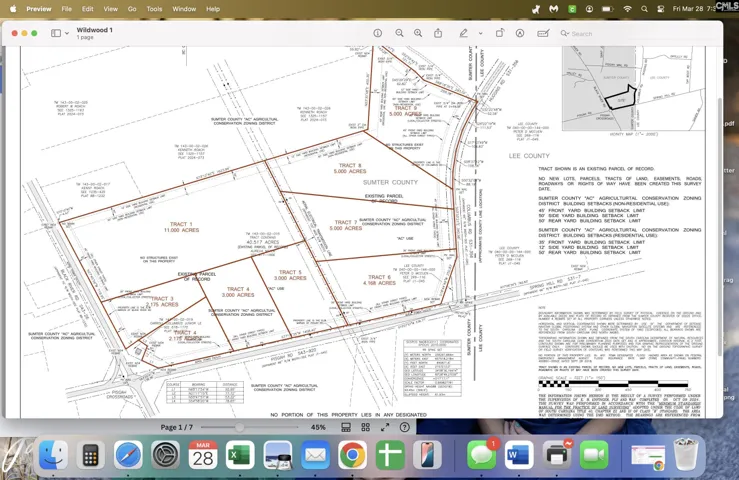Open the Tools menu

pos(154,9)
